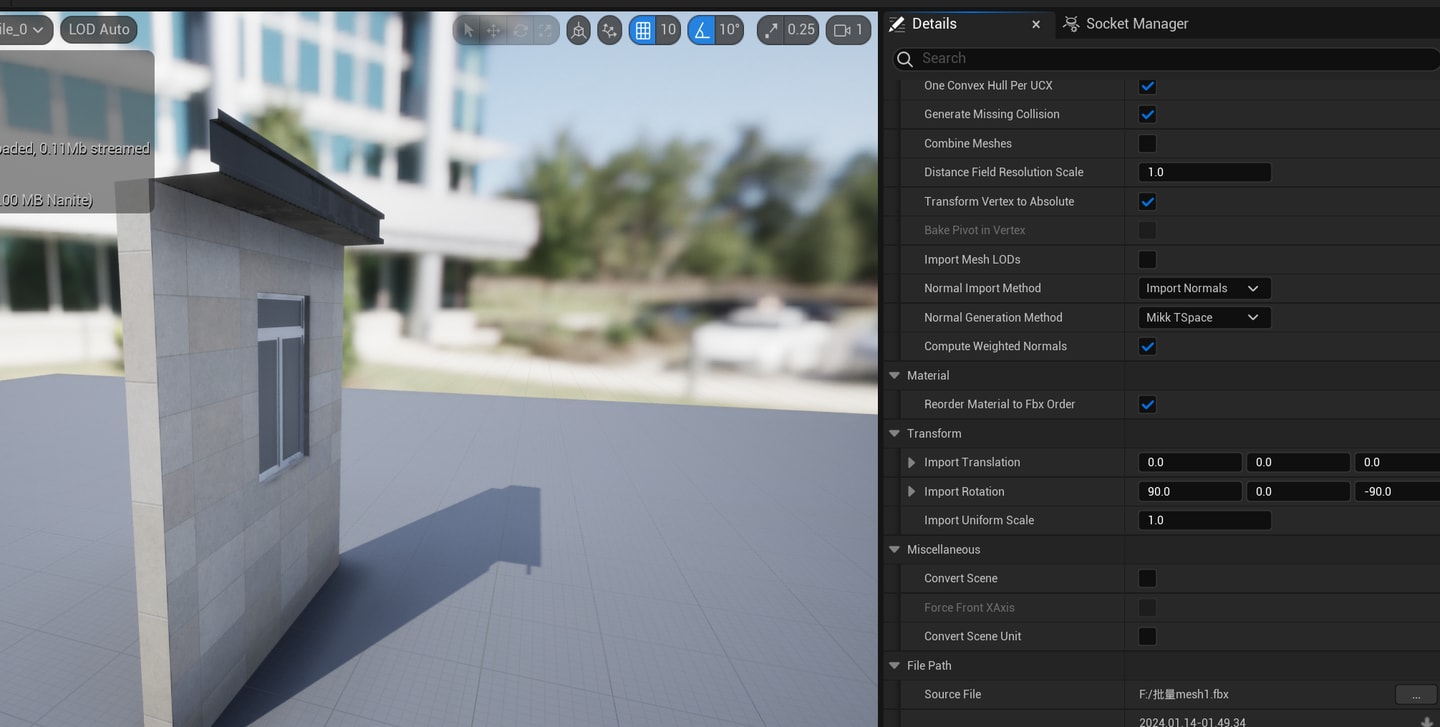Click the window on the mesh in viewport
The image size is (1440, 727).
[x=282, y=385]
